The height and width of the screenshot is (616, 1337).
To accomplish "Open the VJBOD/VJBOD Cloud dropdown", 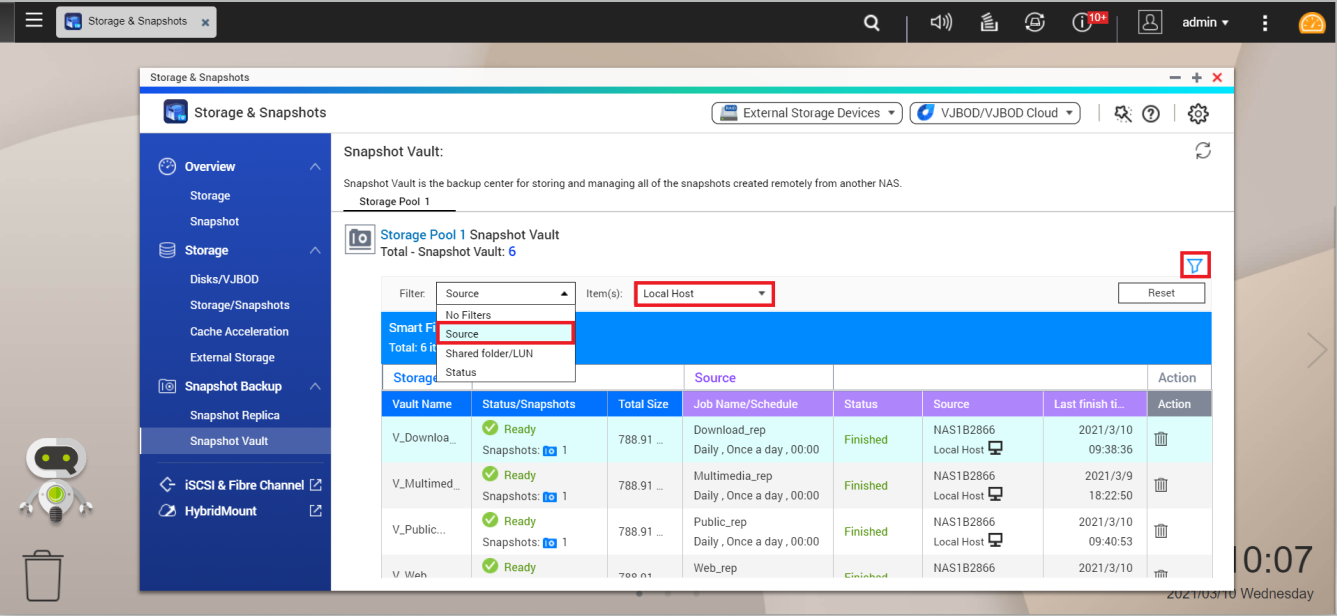I will point(995,113).
